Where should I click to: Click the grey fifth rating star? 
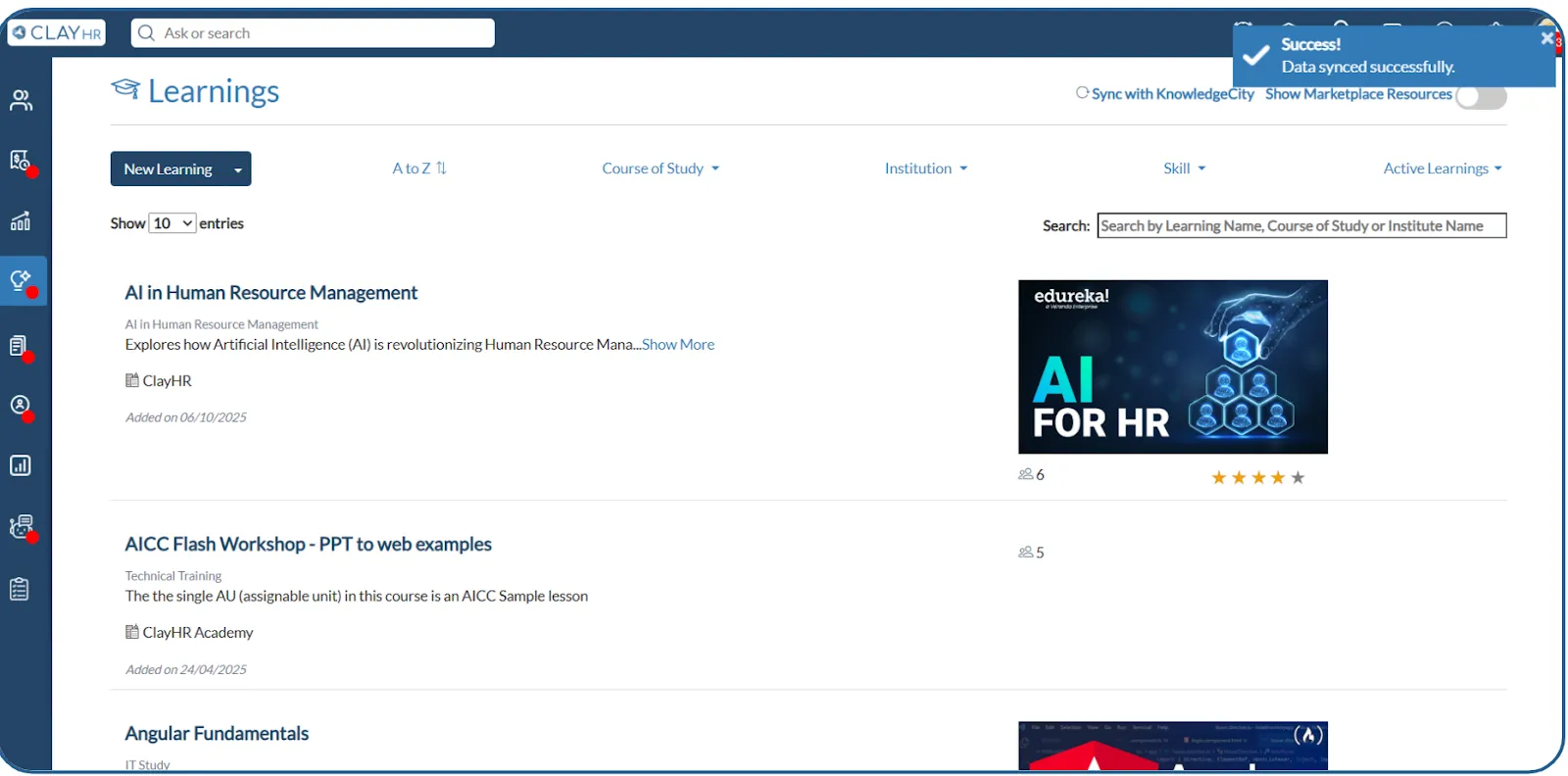1298,477
